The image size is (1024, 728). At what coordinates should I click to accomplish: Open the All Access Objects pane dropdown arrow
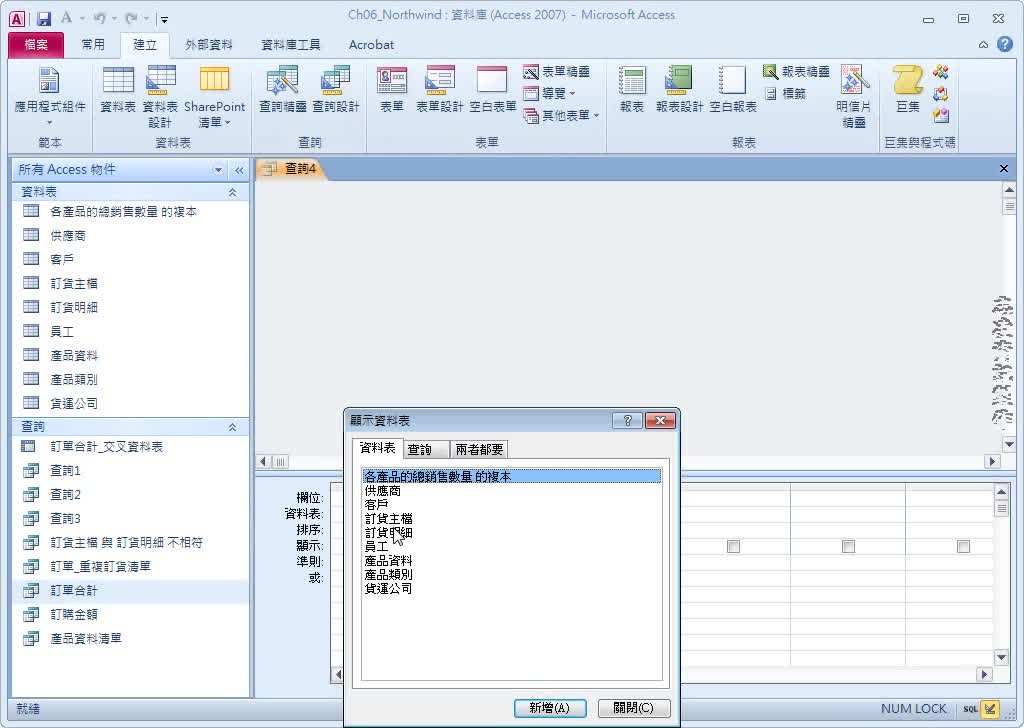(x=218, y=170)
